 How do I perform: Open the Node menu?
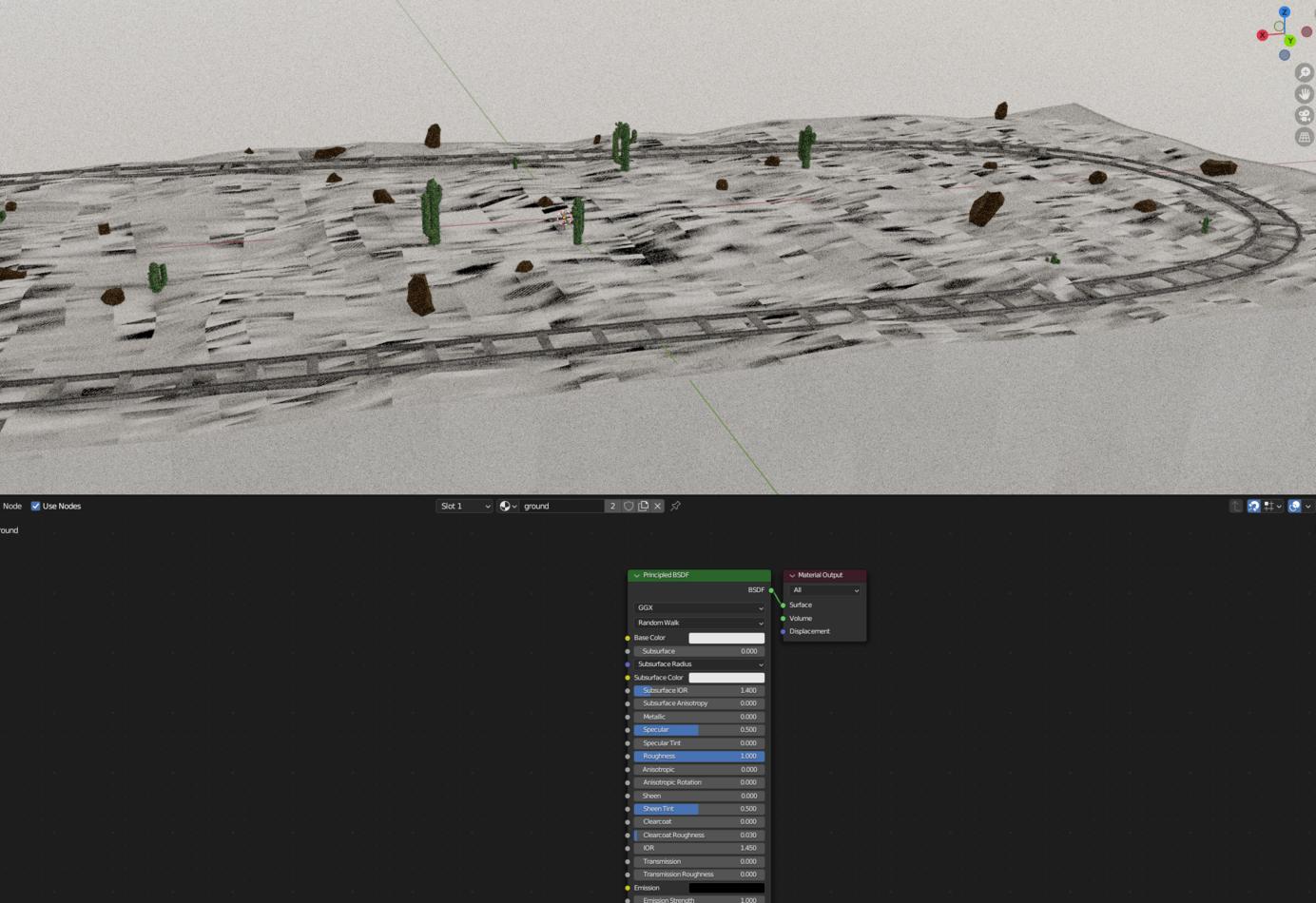coord(12,507)
